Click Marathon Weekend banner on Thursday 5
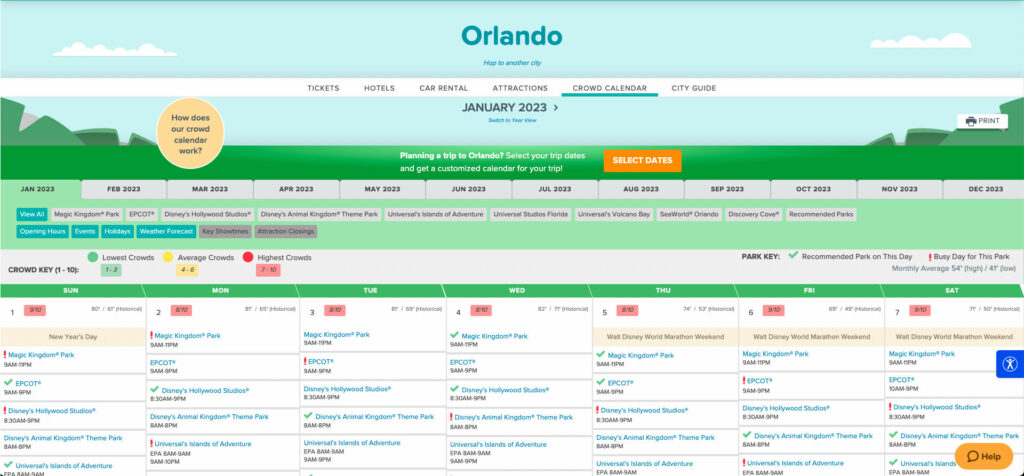The width and height of the screenshot is (1024, 476). pyautogui.click(x=665, y=337)
